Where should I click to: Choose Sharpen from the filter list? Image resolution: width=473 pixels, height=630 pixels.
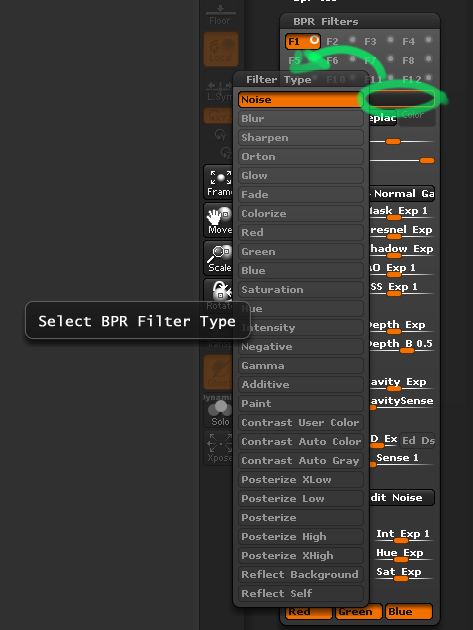(301, 138)
